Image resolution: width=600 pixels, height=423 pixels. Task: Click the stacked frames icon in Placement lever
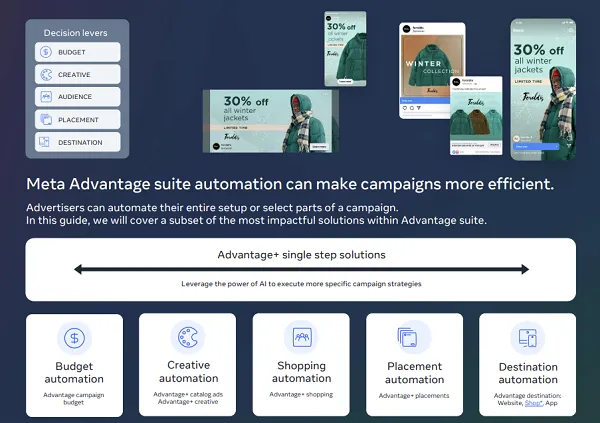tap(46, 119)
